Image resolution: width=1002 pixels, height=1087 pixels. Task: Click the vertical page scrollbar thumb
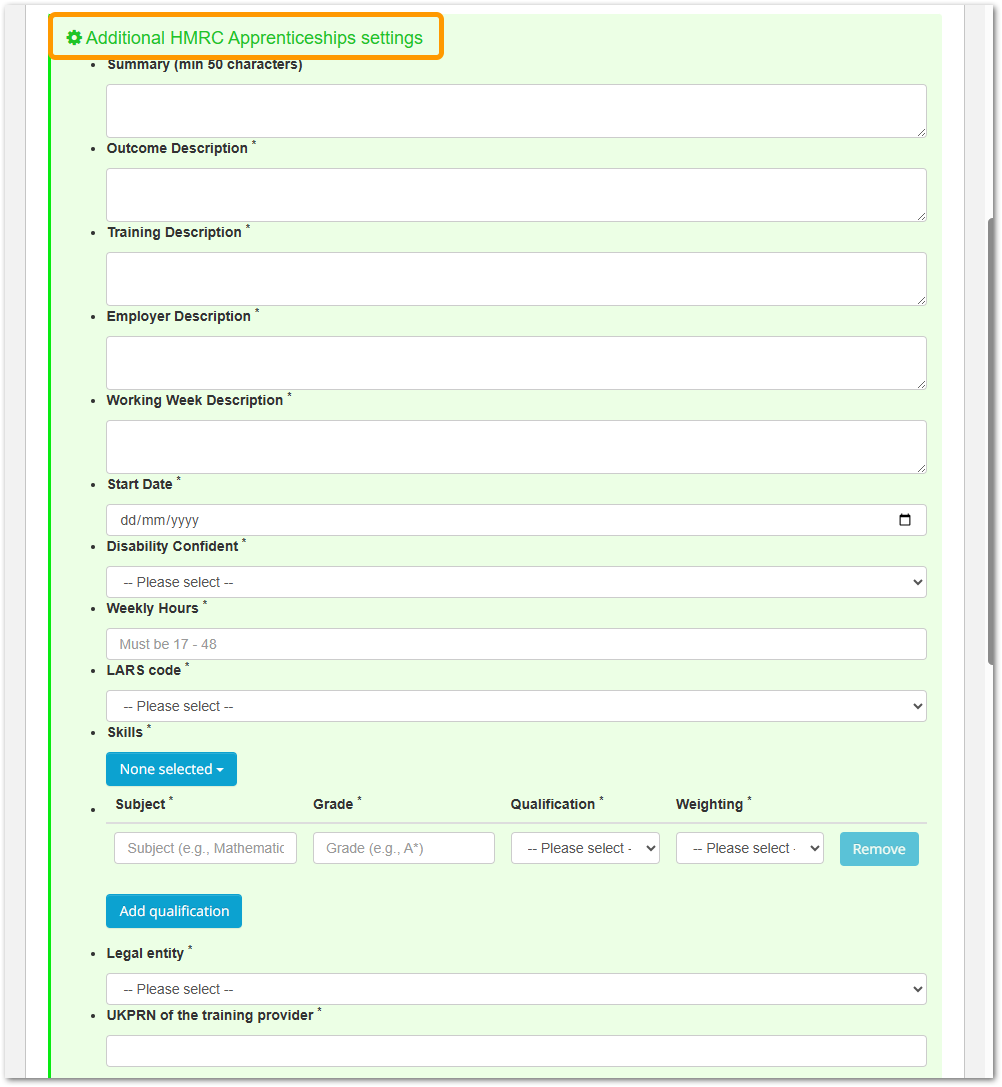click(x=991, y=442)
